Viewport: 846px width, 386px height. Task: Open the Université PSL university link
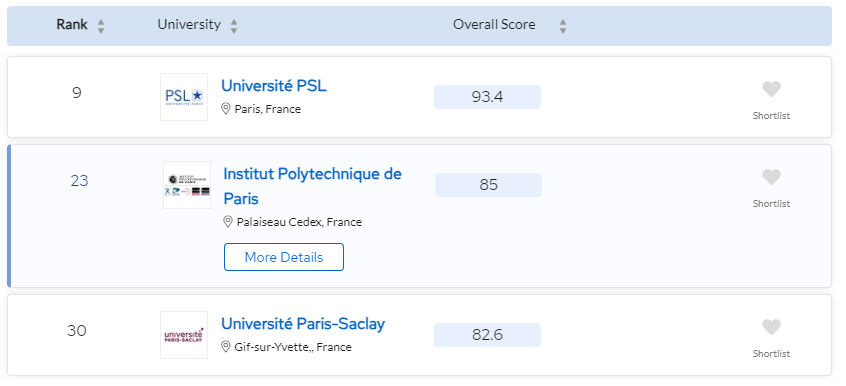(x=274, y=86)
